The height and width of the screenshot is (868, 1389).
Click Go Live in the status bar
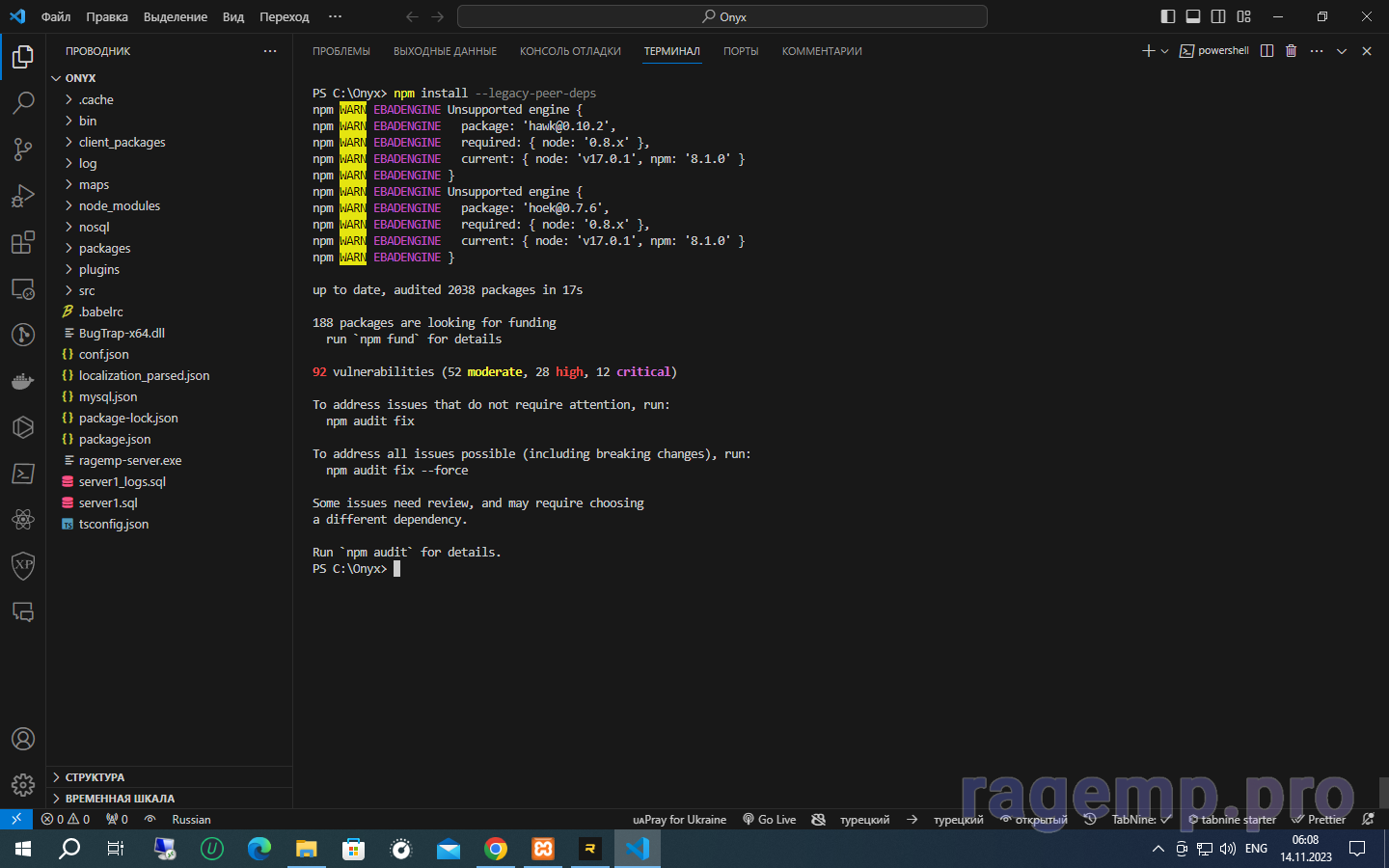(769, 820)
